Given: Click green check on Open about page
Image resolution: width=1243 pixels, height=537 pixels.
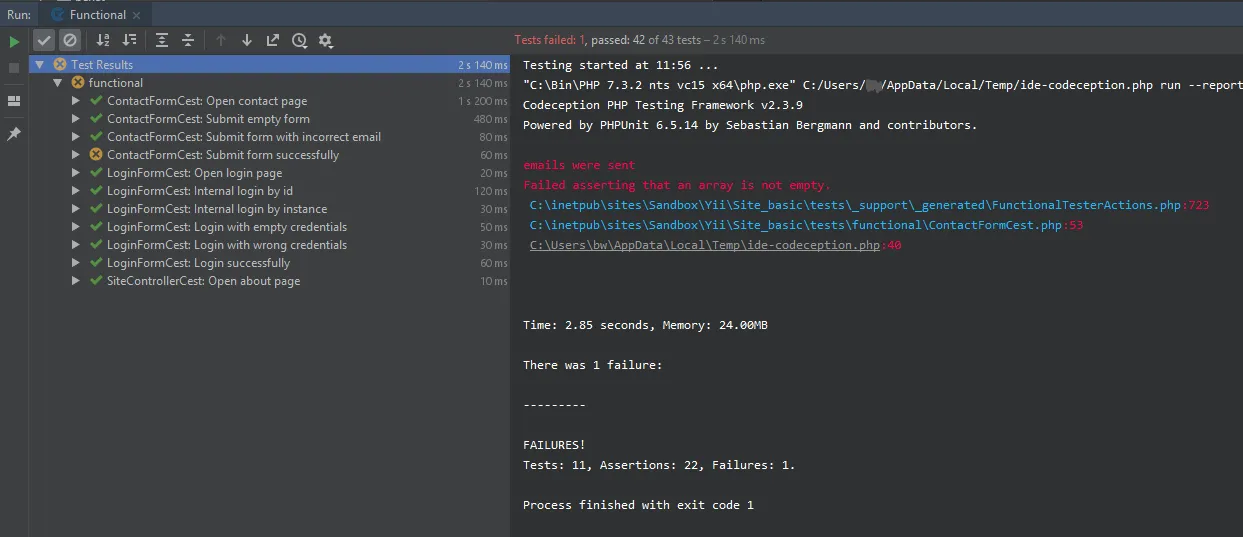Looking at the screenshot, I should click(96, 281).
